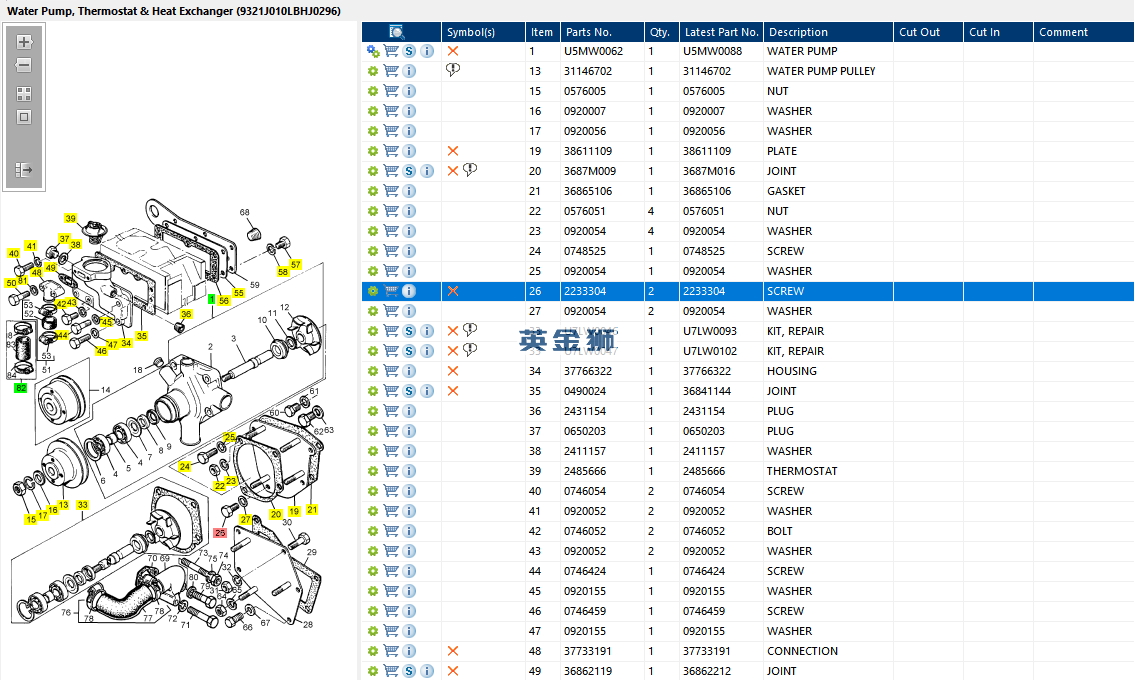Image resolution: width=1134 pixels, height=680 pixels.
Task: Click the Symbol(s) column header
Action: (471, 32)
